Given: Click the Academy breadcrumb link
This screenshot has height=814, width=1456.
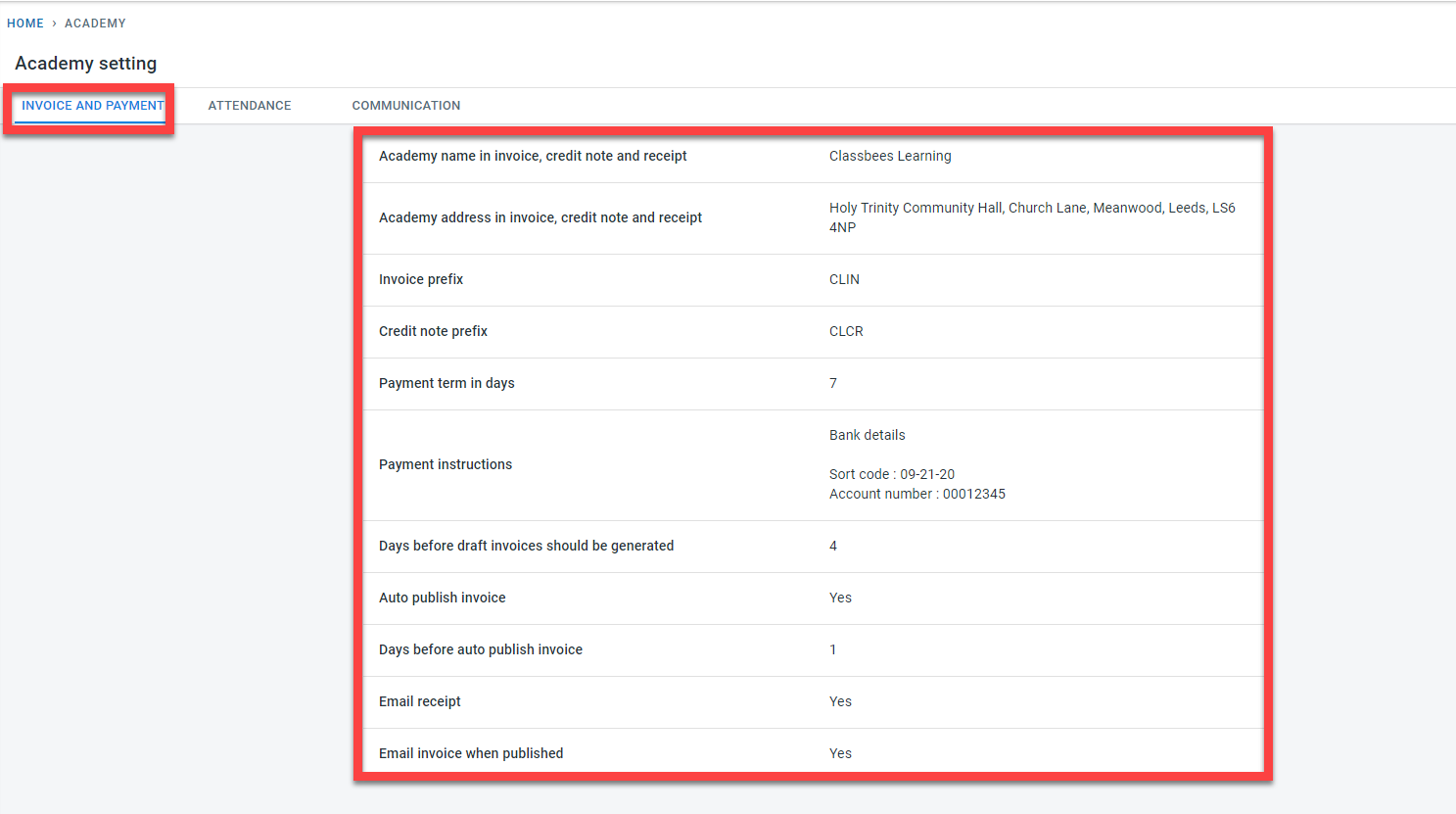Looking at the screenshot, I should pyautogui.click(x=95, y=24).
